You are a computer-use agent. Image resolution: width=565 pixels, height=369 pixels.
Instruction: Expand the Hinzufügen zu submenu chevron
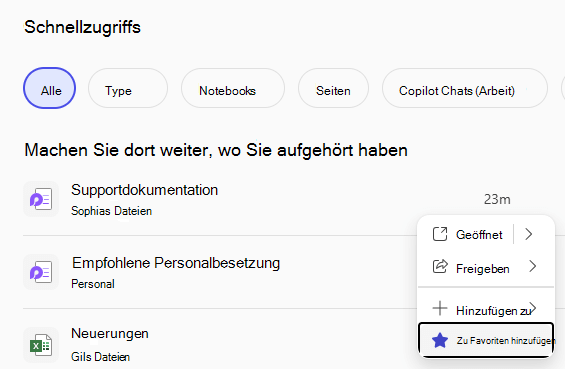pyautogui.click(x=533, y=308)
